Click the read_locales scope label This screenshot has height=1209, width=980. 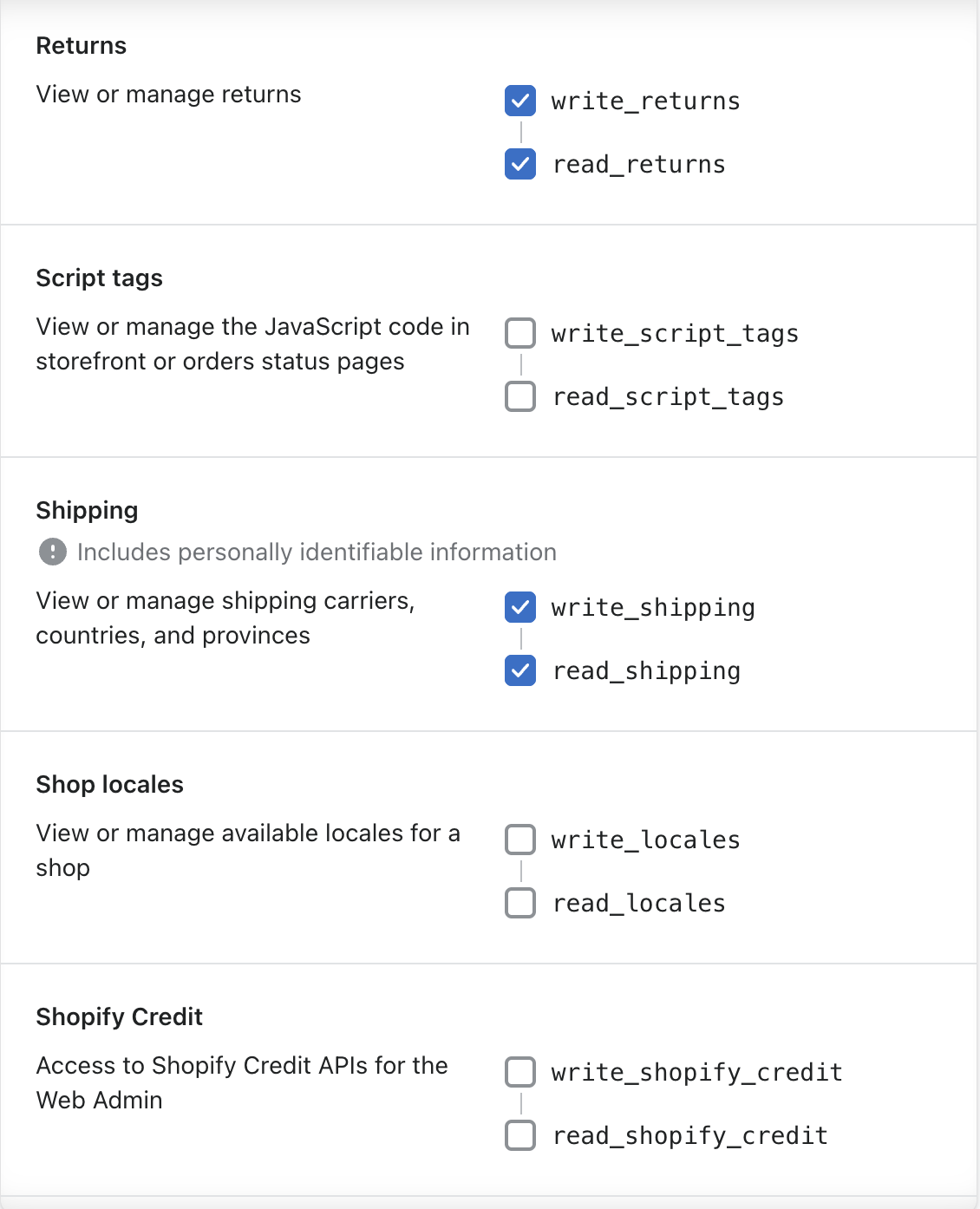[x=639, y=904]
